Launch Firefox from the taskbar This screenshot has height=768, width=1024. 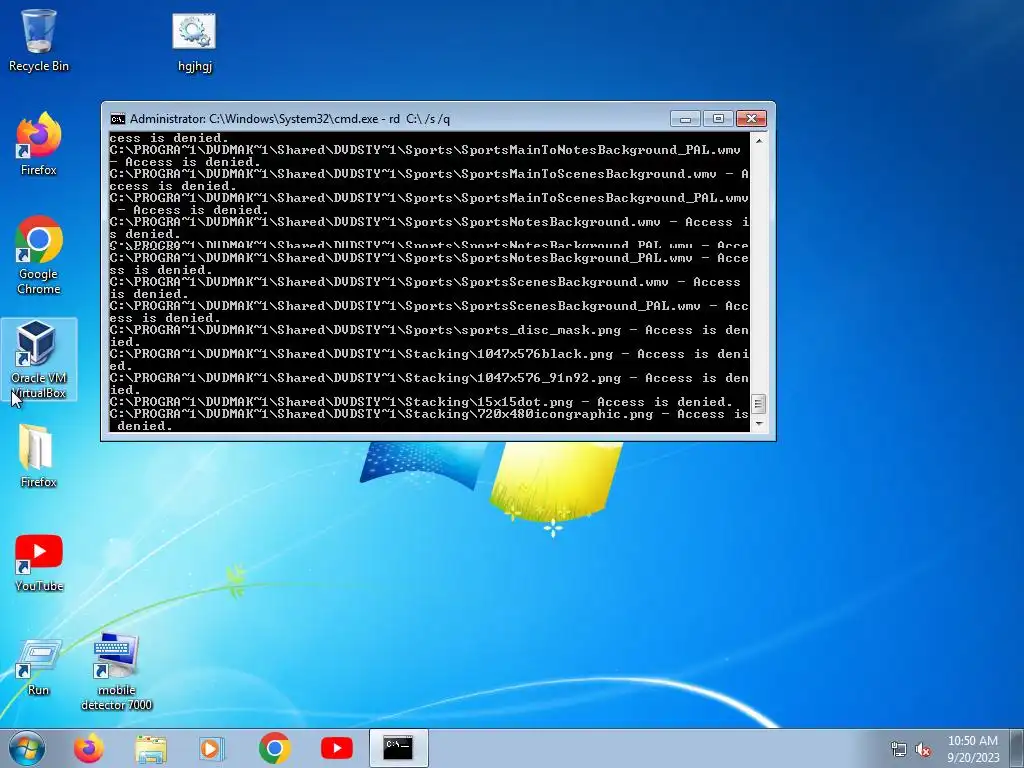coord(88,748)
